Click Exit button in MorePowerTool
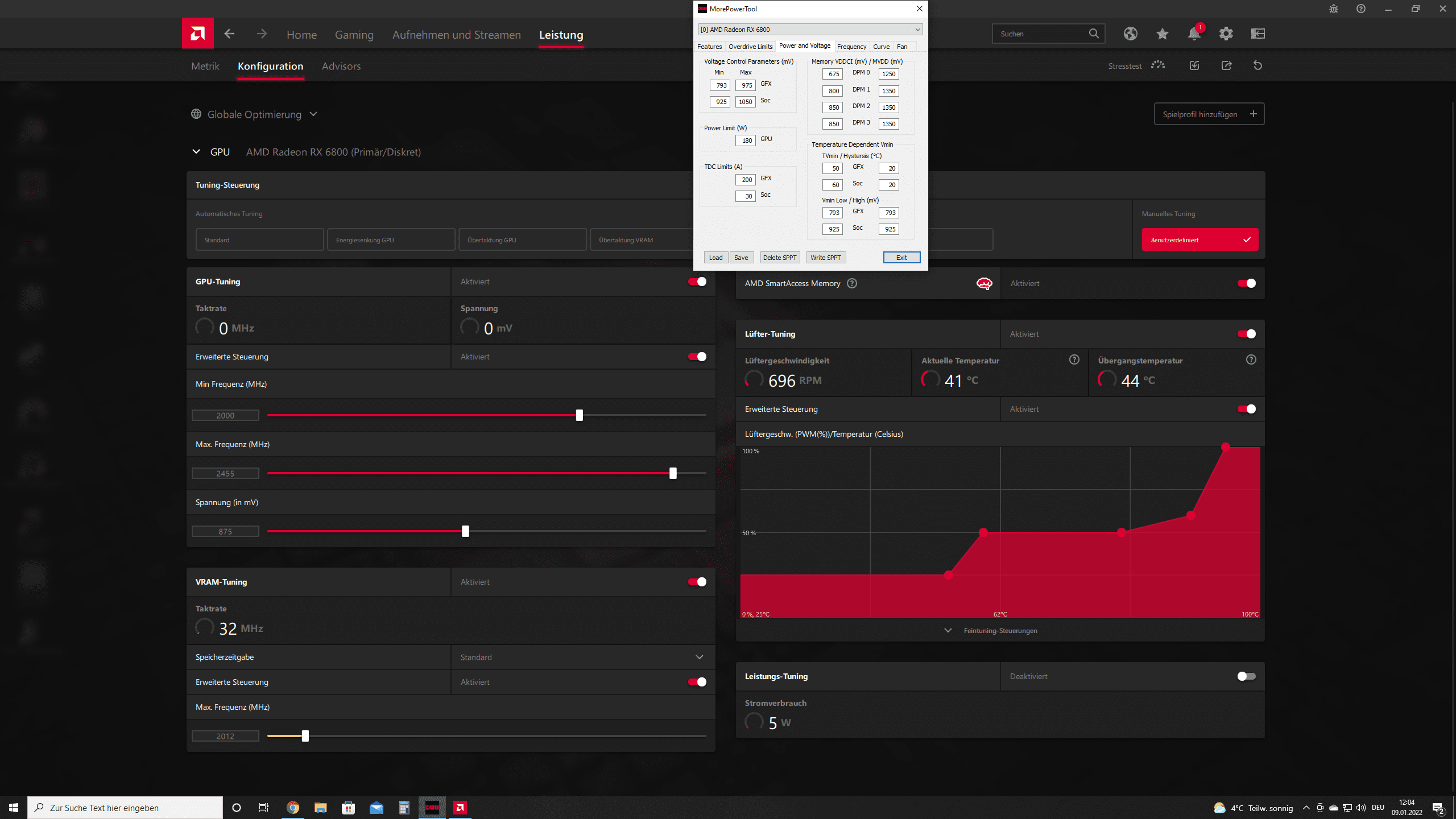Image resolution: width=1456 pixels, height=819 pixels. click(x=901, y=258)
